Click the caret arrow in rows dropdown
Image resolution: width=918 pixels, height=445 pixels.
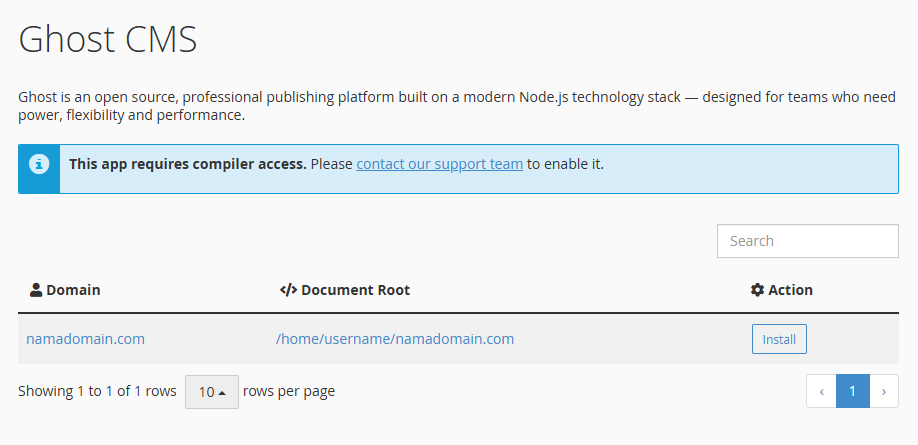point(222,393)
